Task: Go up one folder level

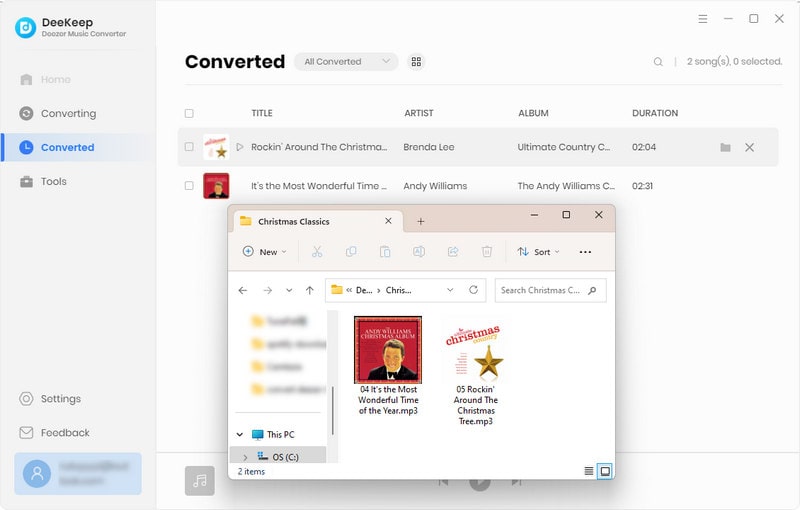Action: coord(310,290)
